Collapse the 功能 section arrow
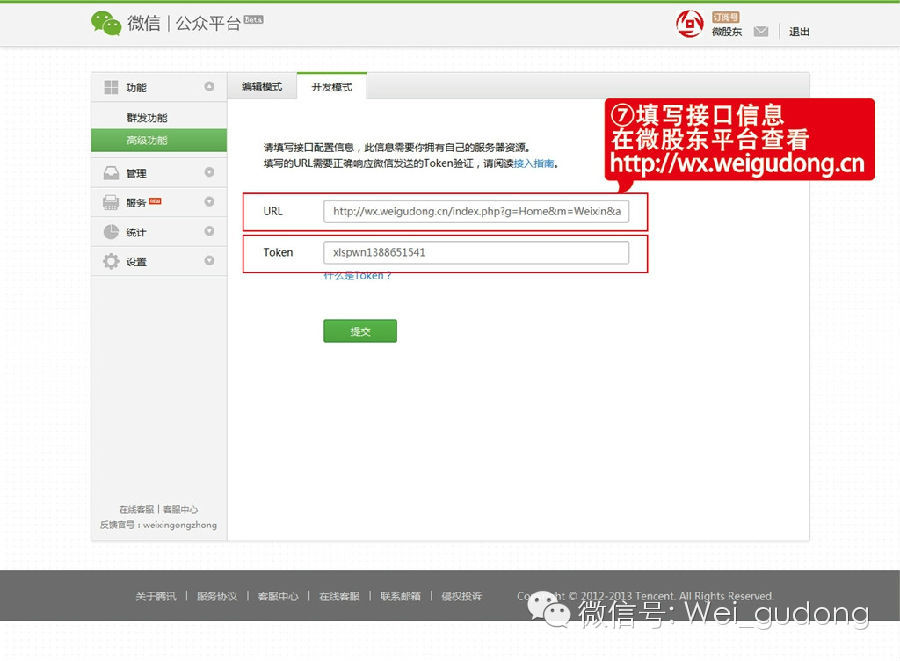 pos(209,87)
